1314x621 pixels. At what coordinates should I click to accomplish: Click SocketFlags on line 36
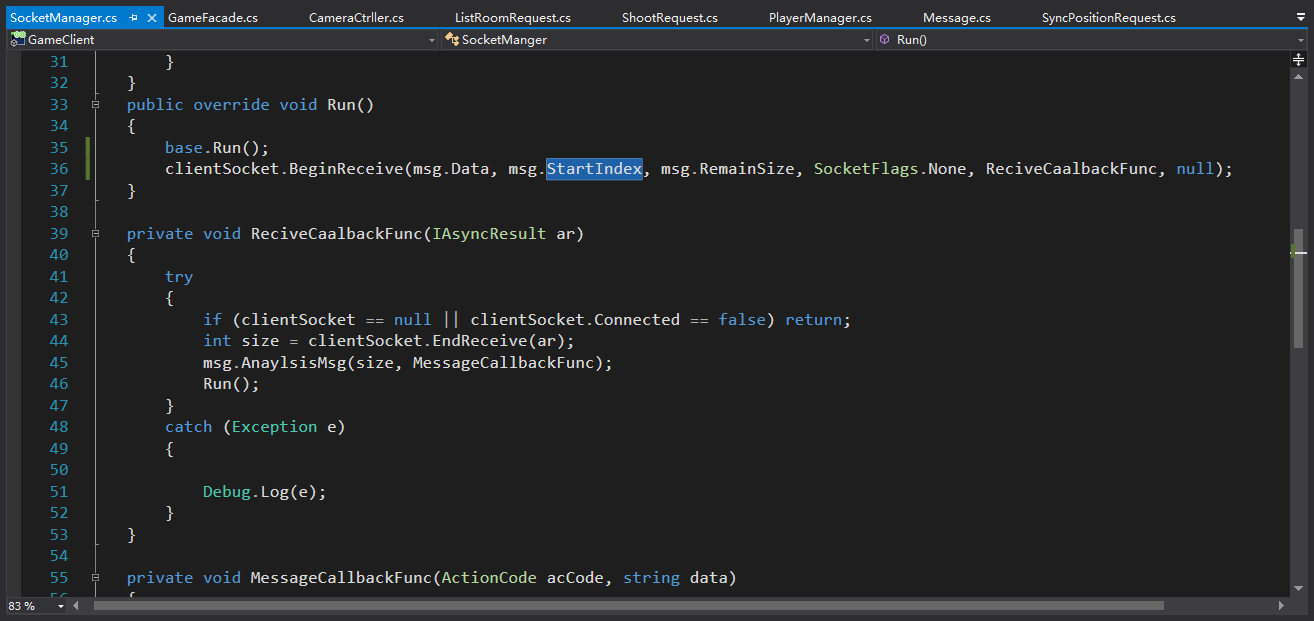pos(866,169)
